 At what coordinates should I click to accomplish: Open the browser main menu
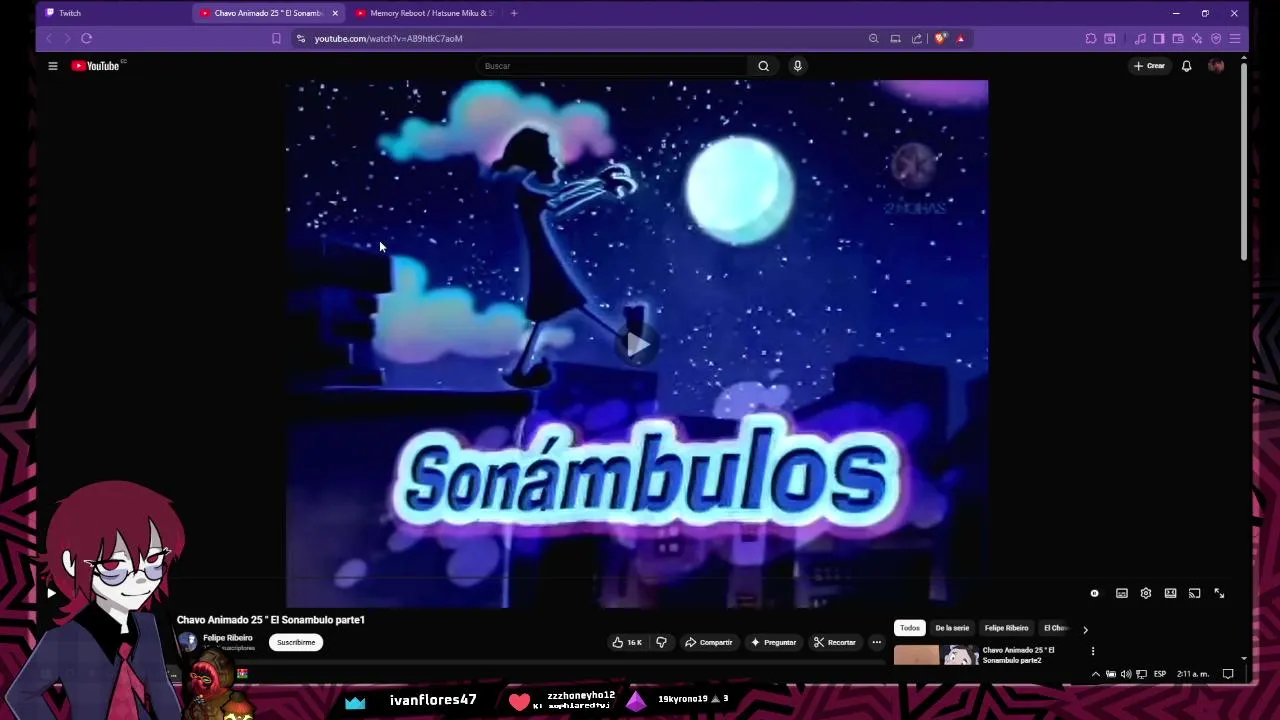coord(1235,38)
